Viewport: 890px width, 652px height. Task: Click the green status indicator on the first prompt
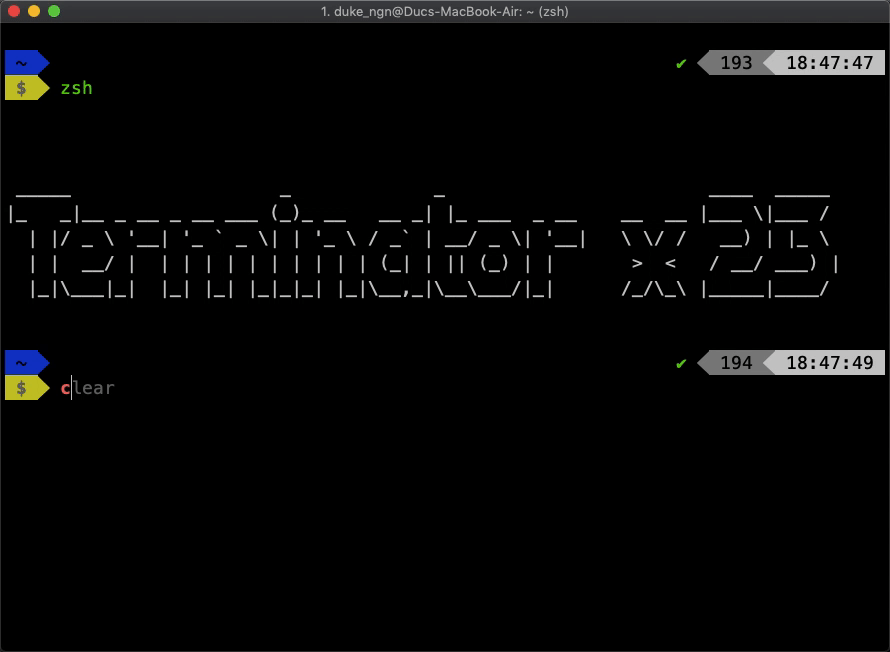pos(681,63)
